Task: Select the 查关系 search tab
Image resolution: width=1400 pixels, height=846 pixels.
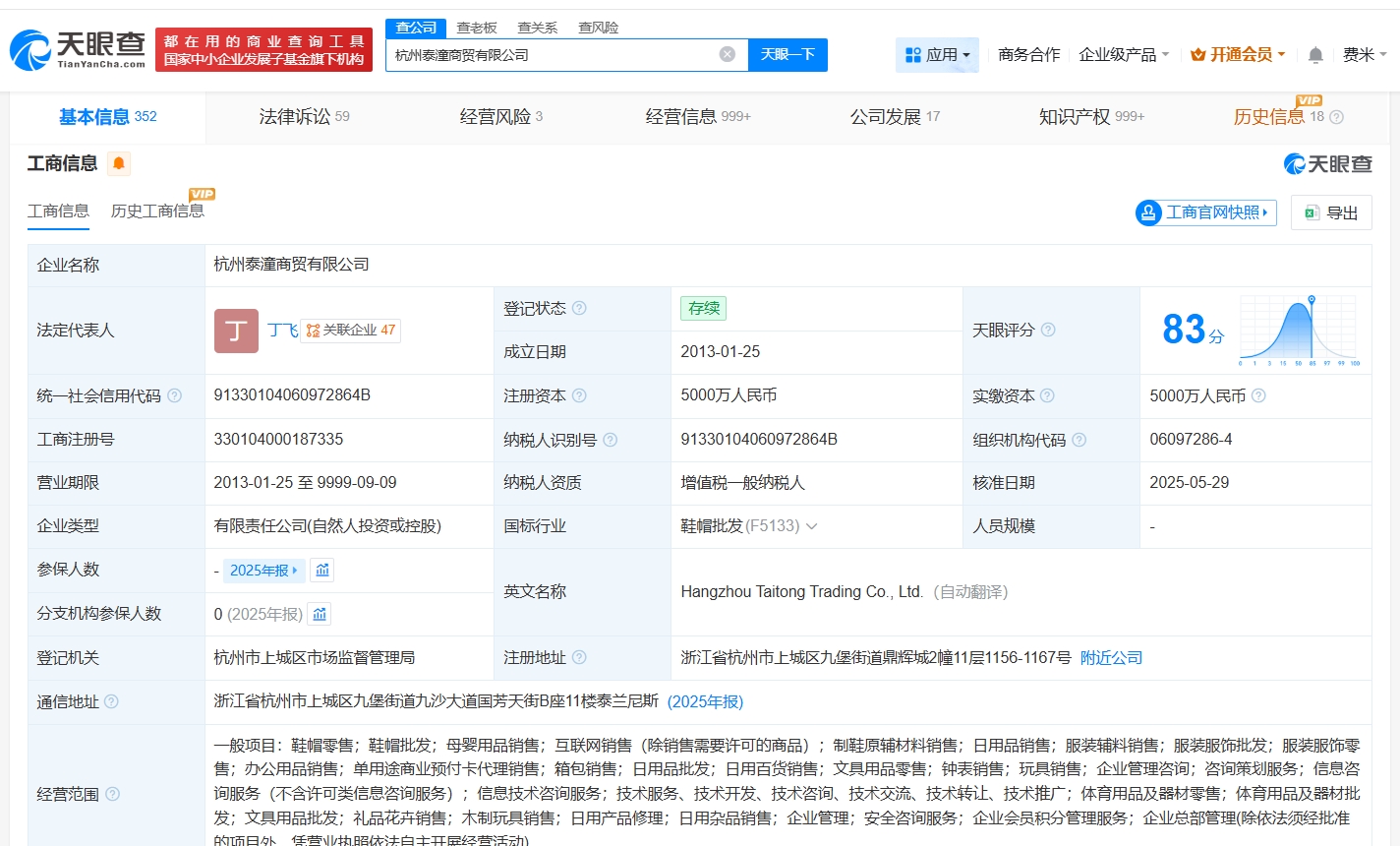Action: tap(538, 28)
